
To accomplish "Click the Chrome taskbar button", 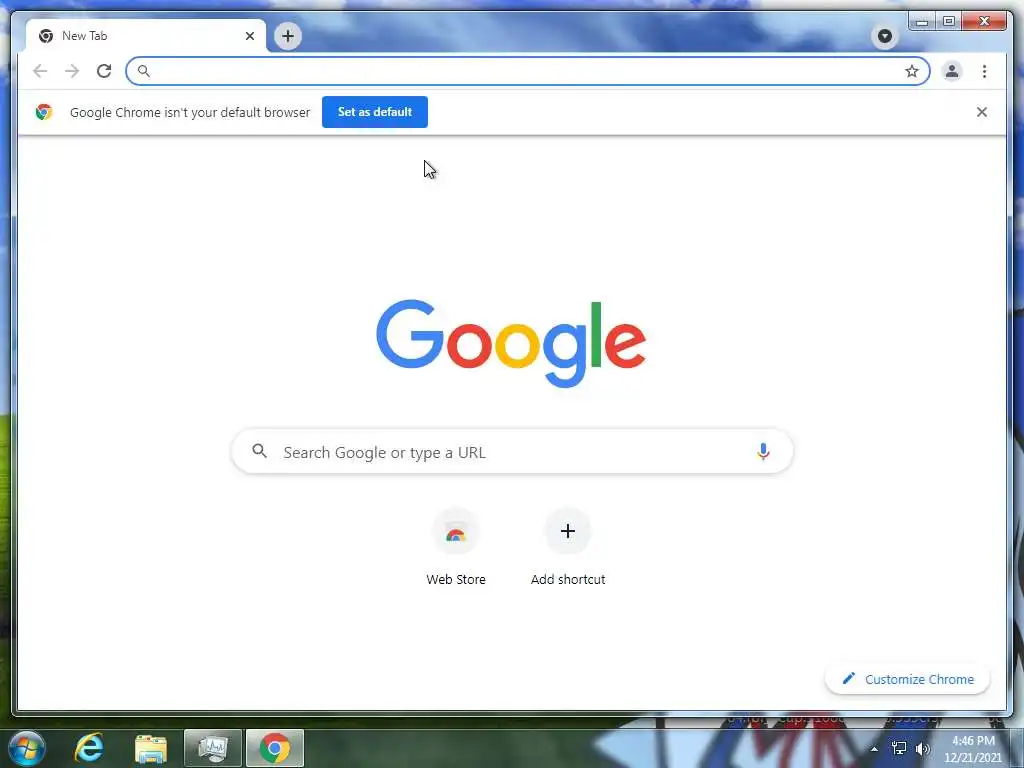I will click(275, 748).
